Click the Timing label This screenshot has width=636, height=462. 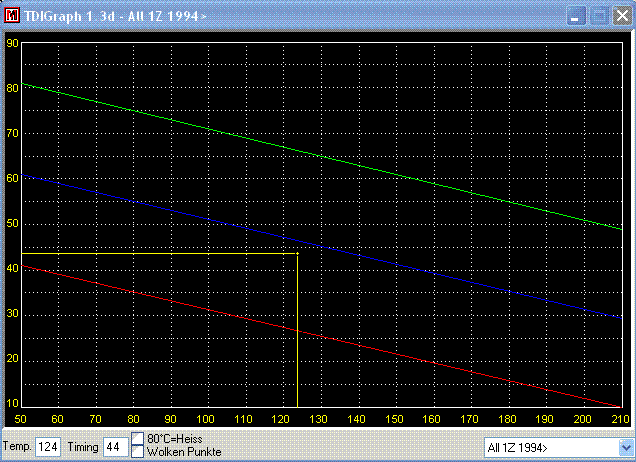[x=83, y=447]
